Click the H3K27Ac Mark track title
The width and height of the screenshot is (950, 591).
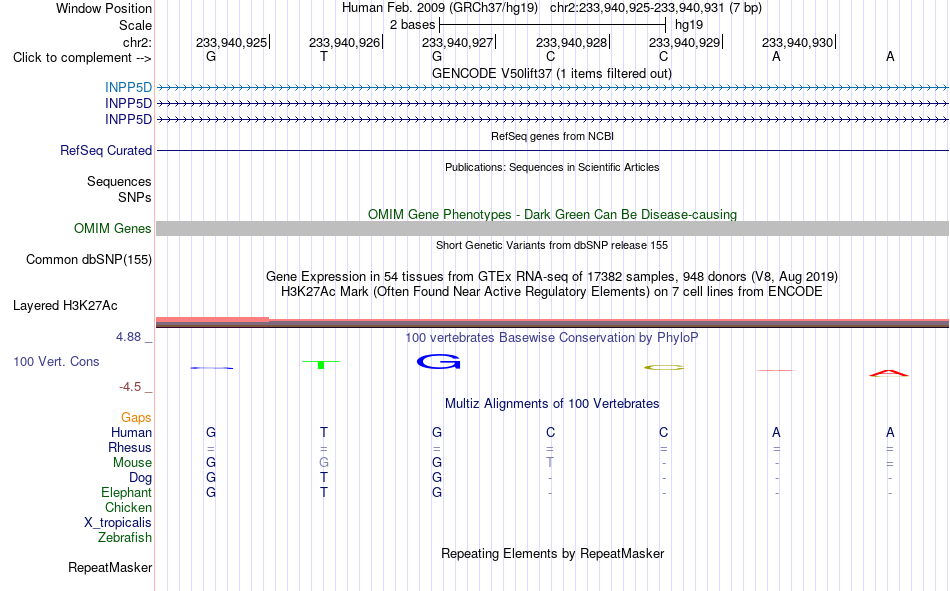click(x=551, y=292)
